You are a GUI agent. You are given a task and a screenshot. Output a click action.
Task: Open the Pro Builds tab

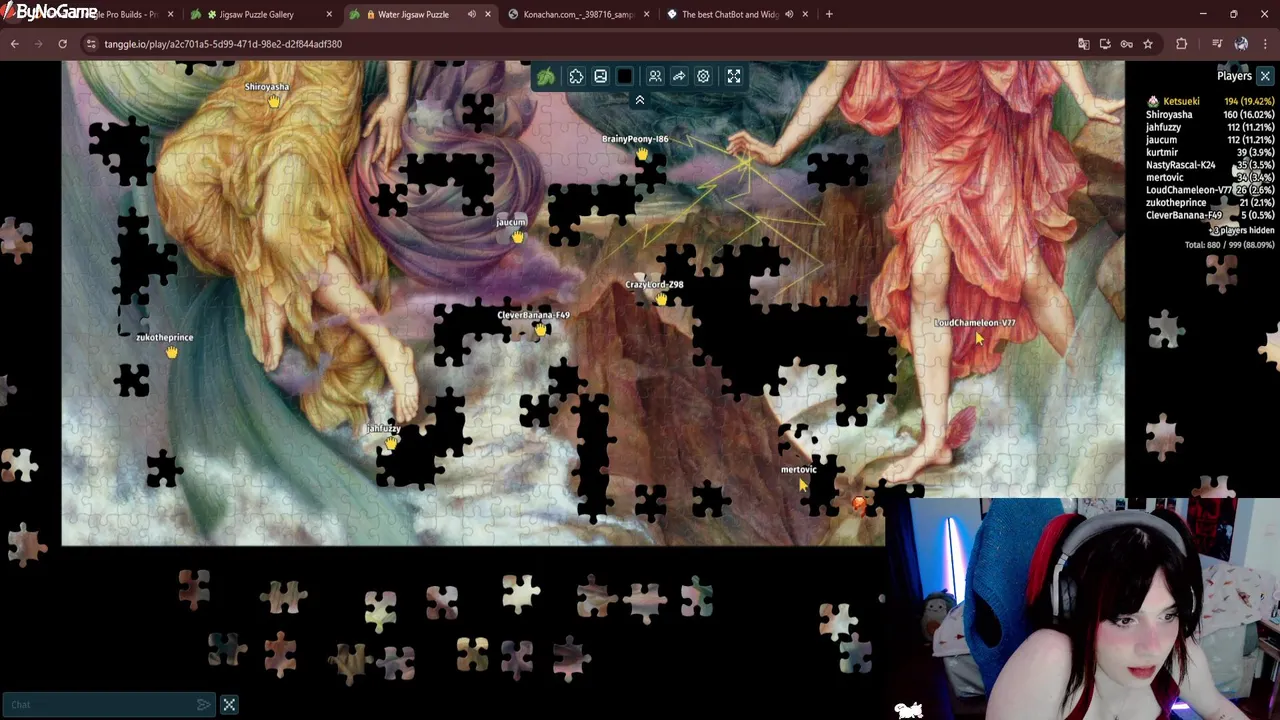pyautogui.click(x=125, y=14)
